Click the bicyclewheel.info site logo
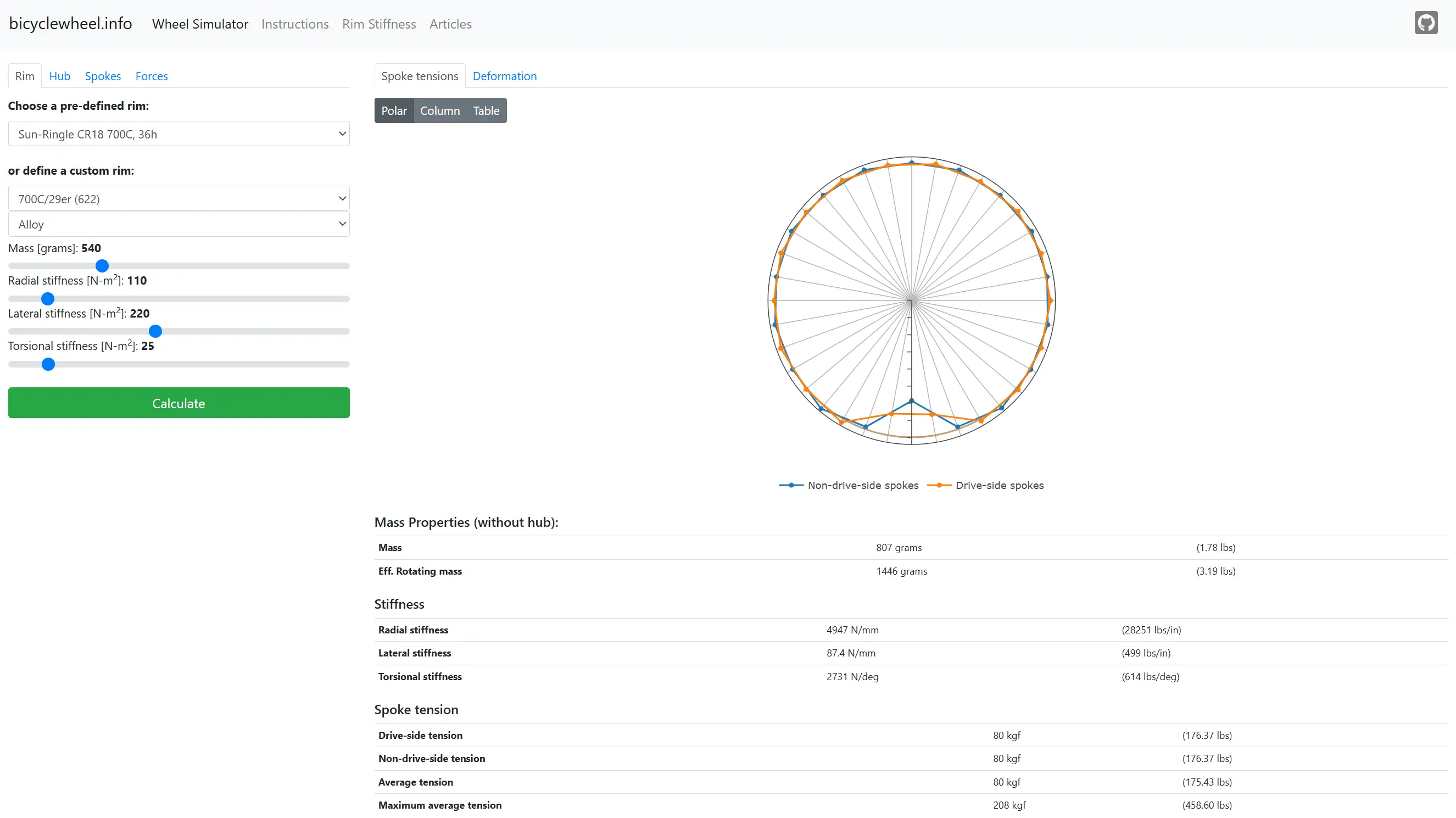 coord(71,24)
